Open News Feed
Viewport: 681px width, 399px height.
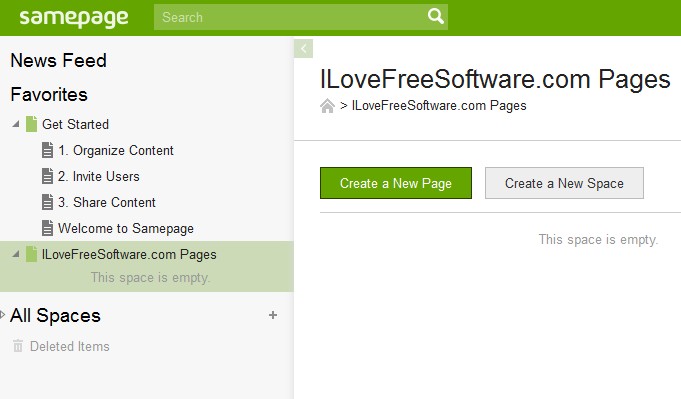tap(58, 60)
